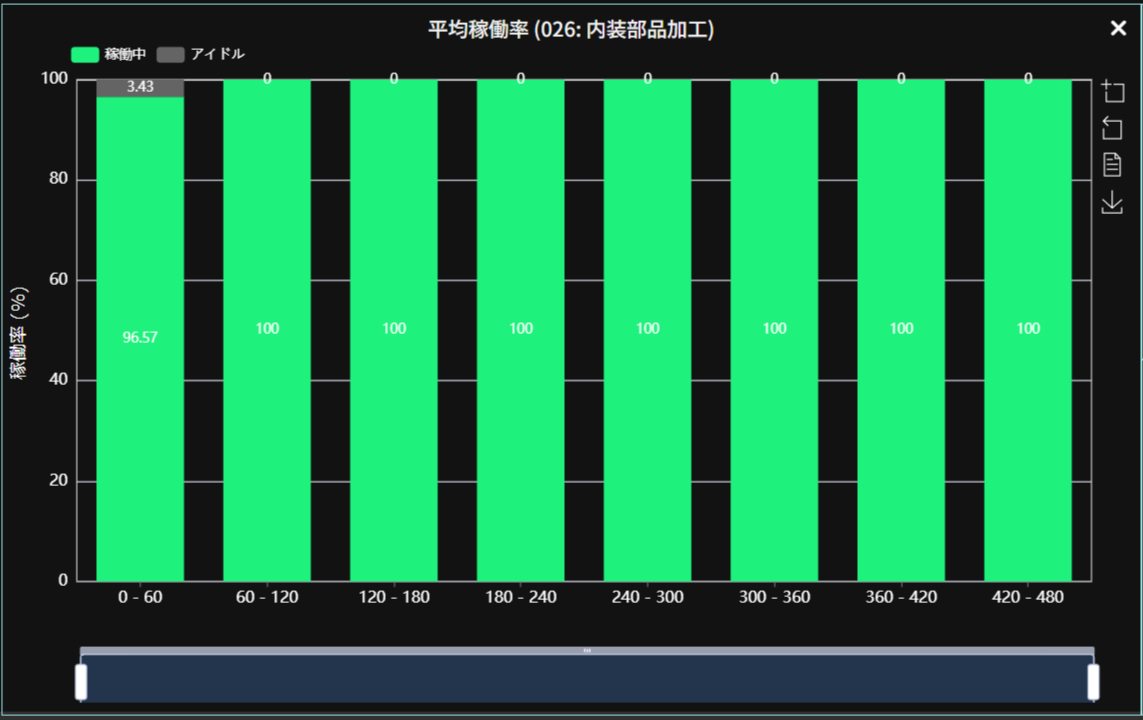Screen dimensions: 1143x720
Task: Click the top grip of zoom slider
Action: (587, 651)
